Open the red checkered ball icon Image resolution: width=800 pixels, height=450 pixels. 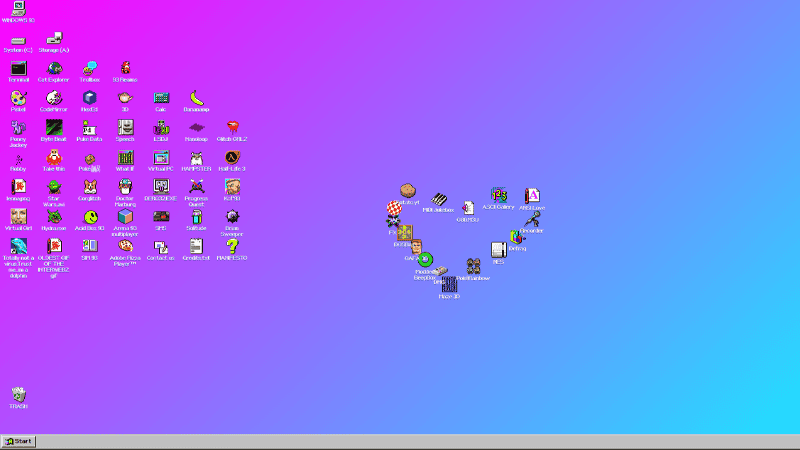[394, 207]
